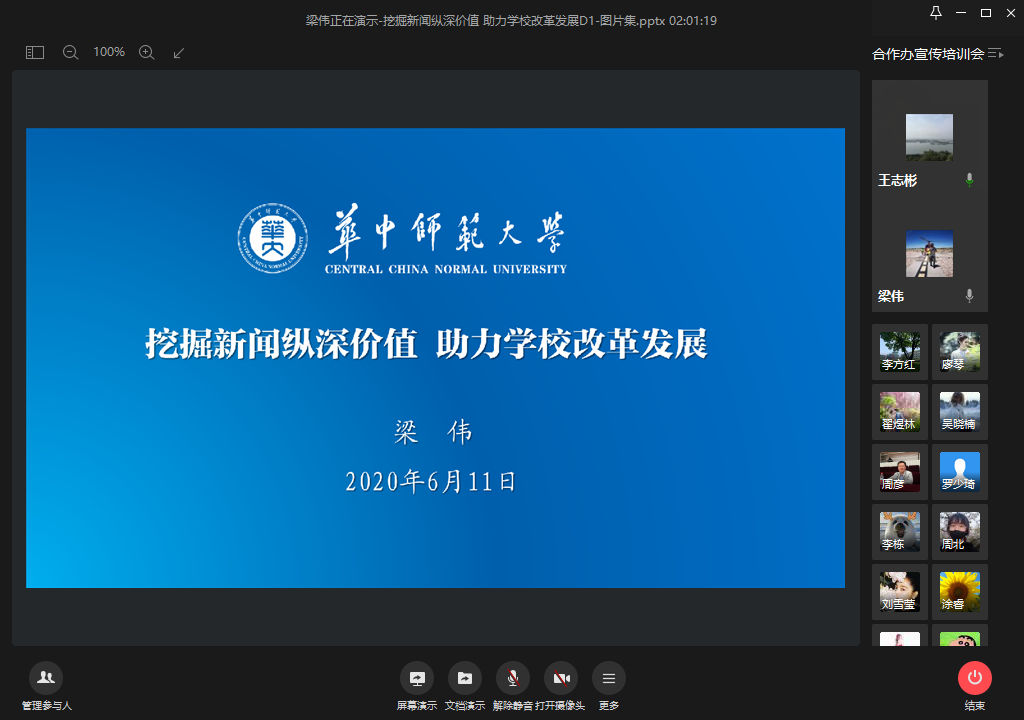
Task: Unmute microphone with 解除静音 button
Action: pyautogui.click(x=512, y=678)
